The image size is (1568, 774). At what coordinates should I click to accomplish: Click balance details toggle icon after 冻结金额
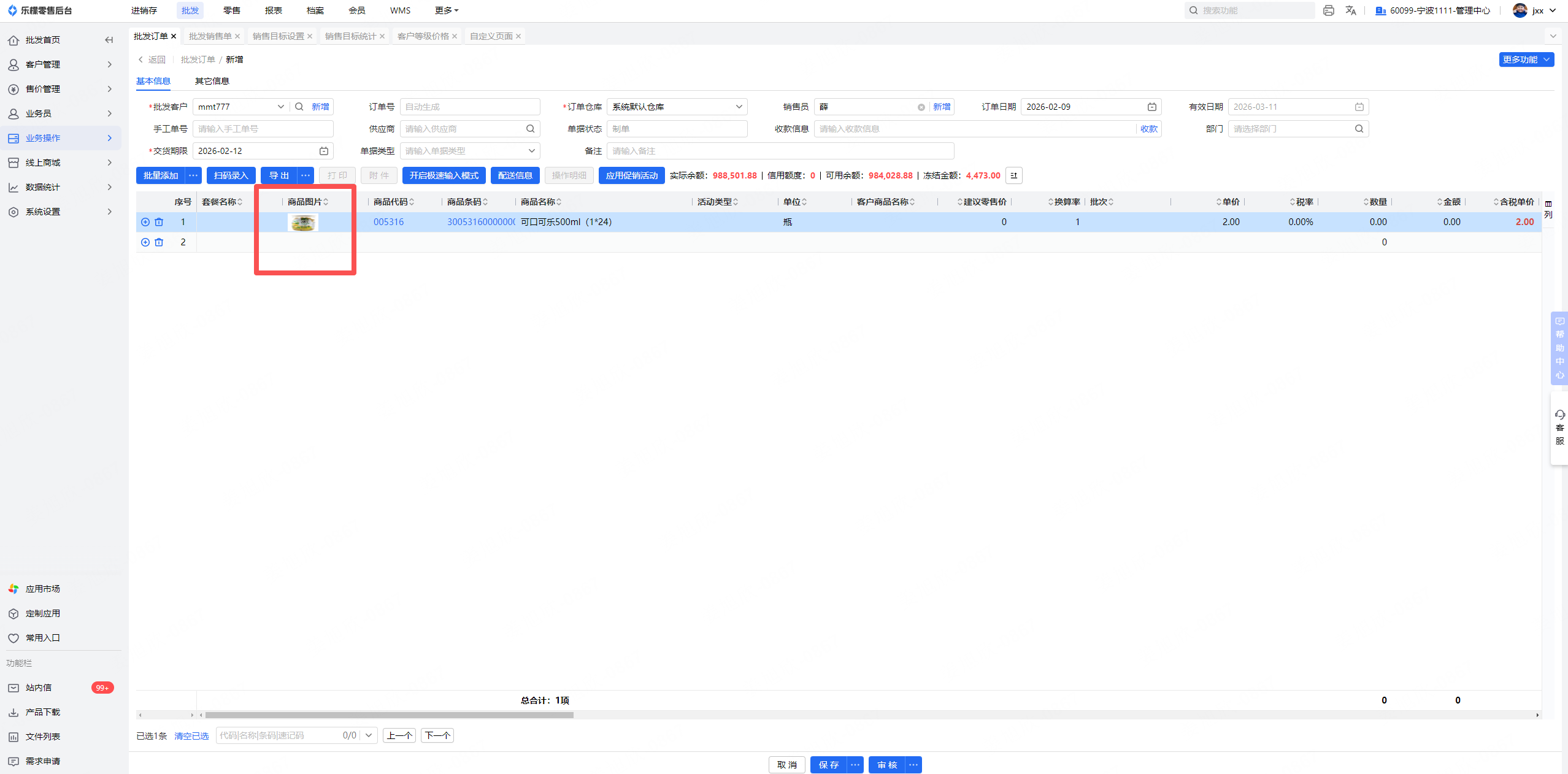(1013, 175)
